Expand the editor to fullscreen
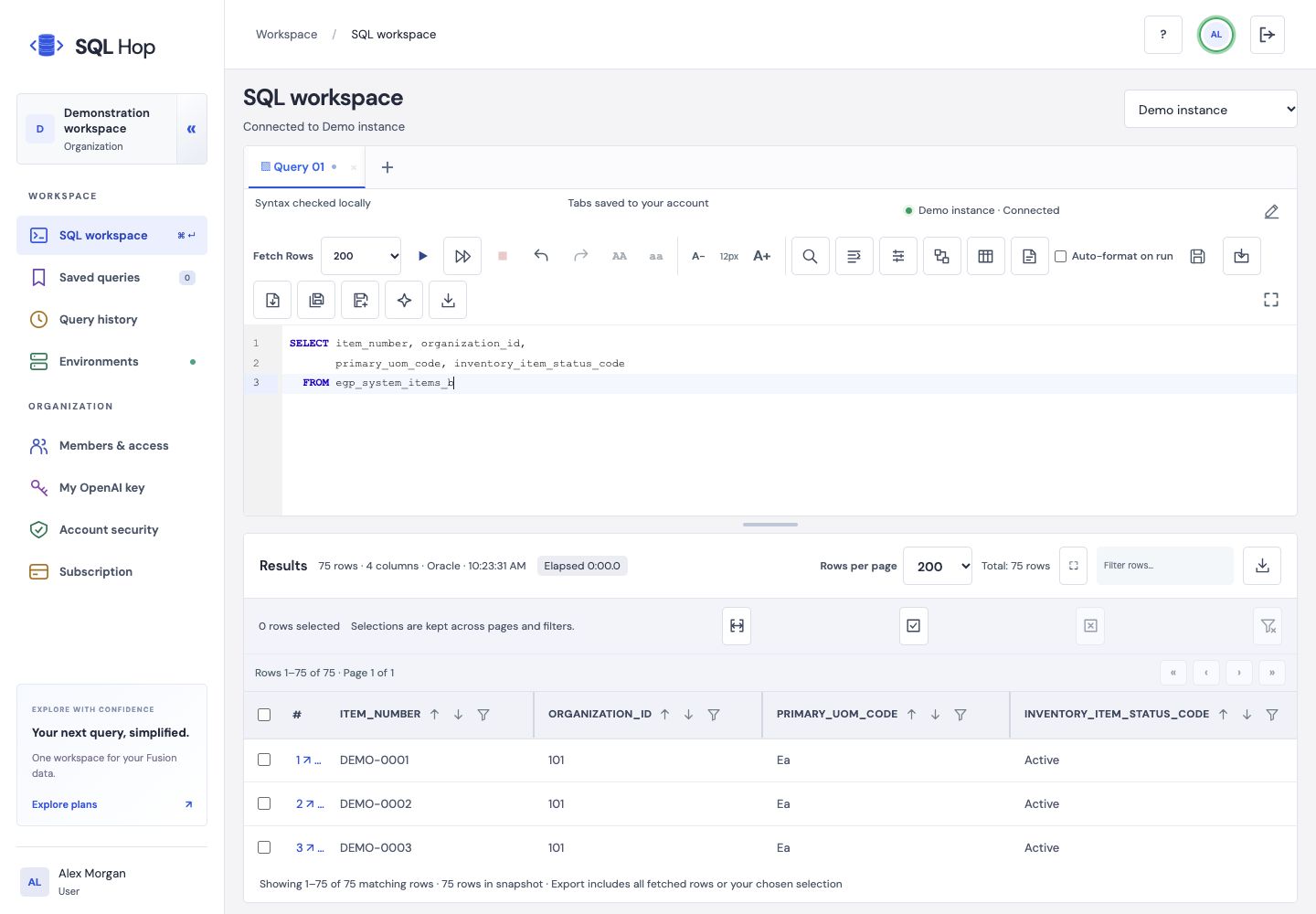This screenshot has height=914, width=1316. coord(1270,300)
